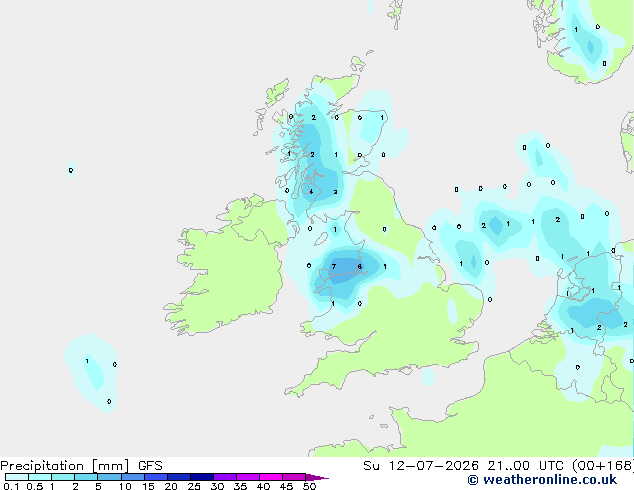Click the weatheronline.co.uk copyright link
The width and height of the screenshot is (634, 490).
[x=542, y=480]
